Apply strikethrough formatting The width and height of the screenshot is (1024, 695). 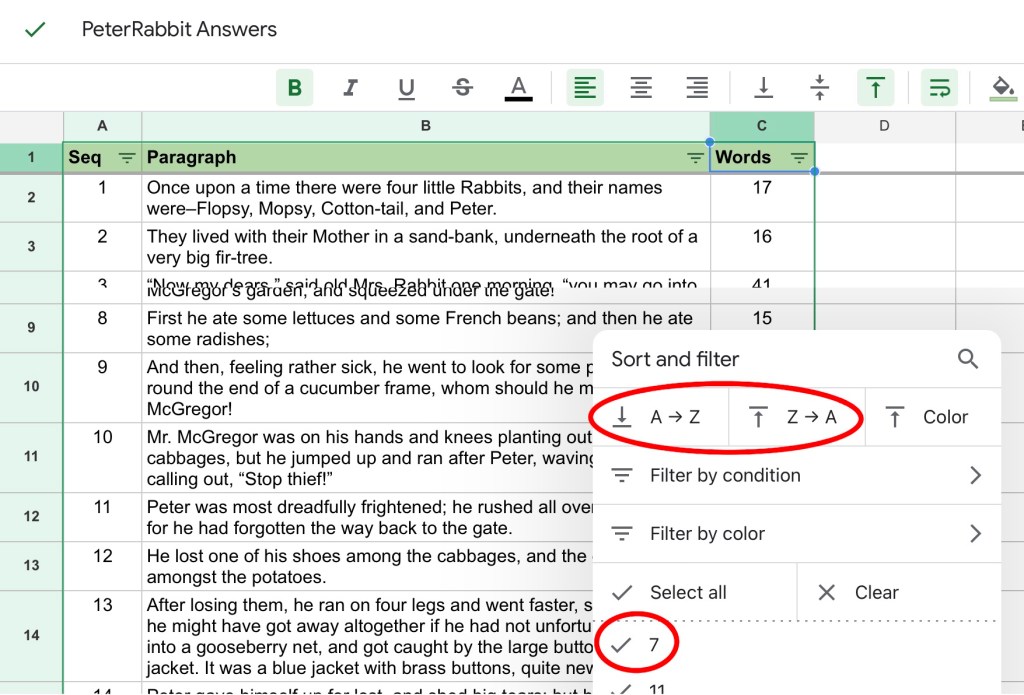point(462,88)
